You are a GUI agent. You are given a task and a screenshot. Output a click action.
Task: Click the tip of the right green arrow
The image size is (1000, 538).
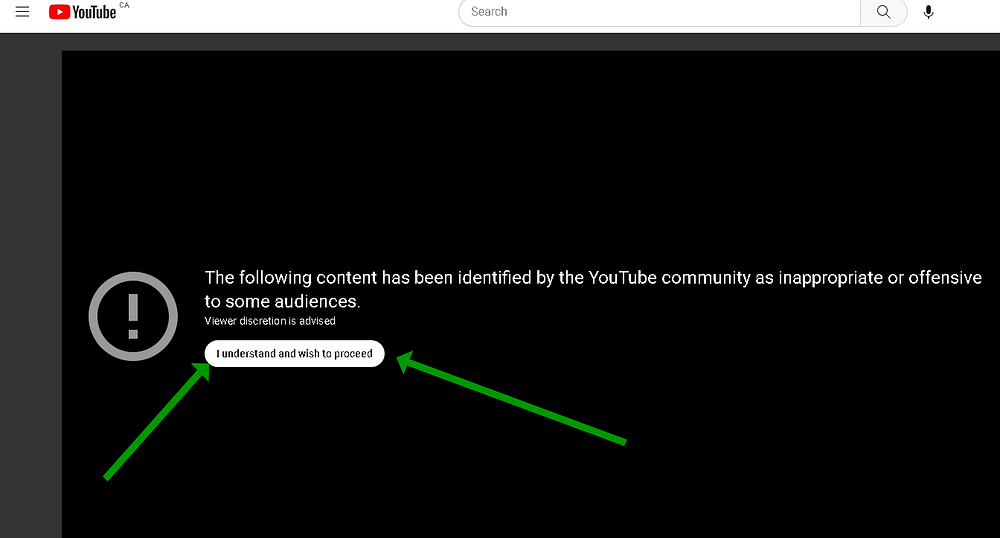coord(402,359)
